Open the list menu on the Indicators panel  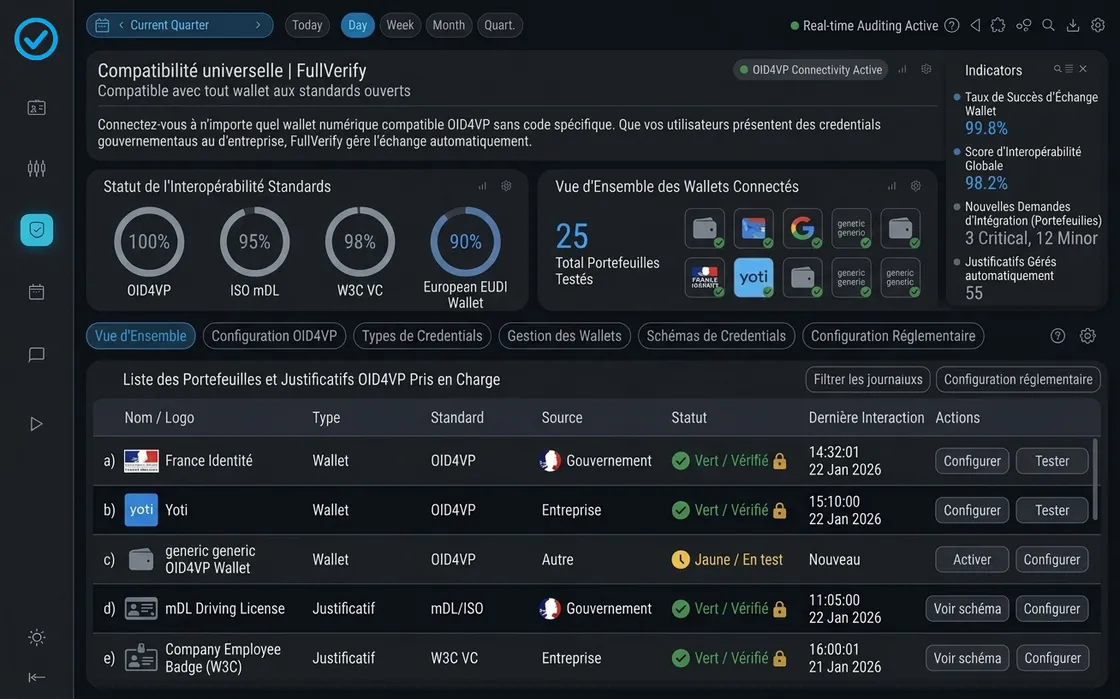[1068, 67]
